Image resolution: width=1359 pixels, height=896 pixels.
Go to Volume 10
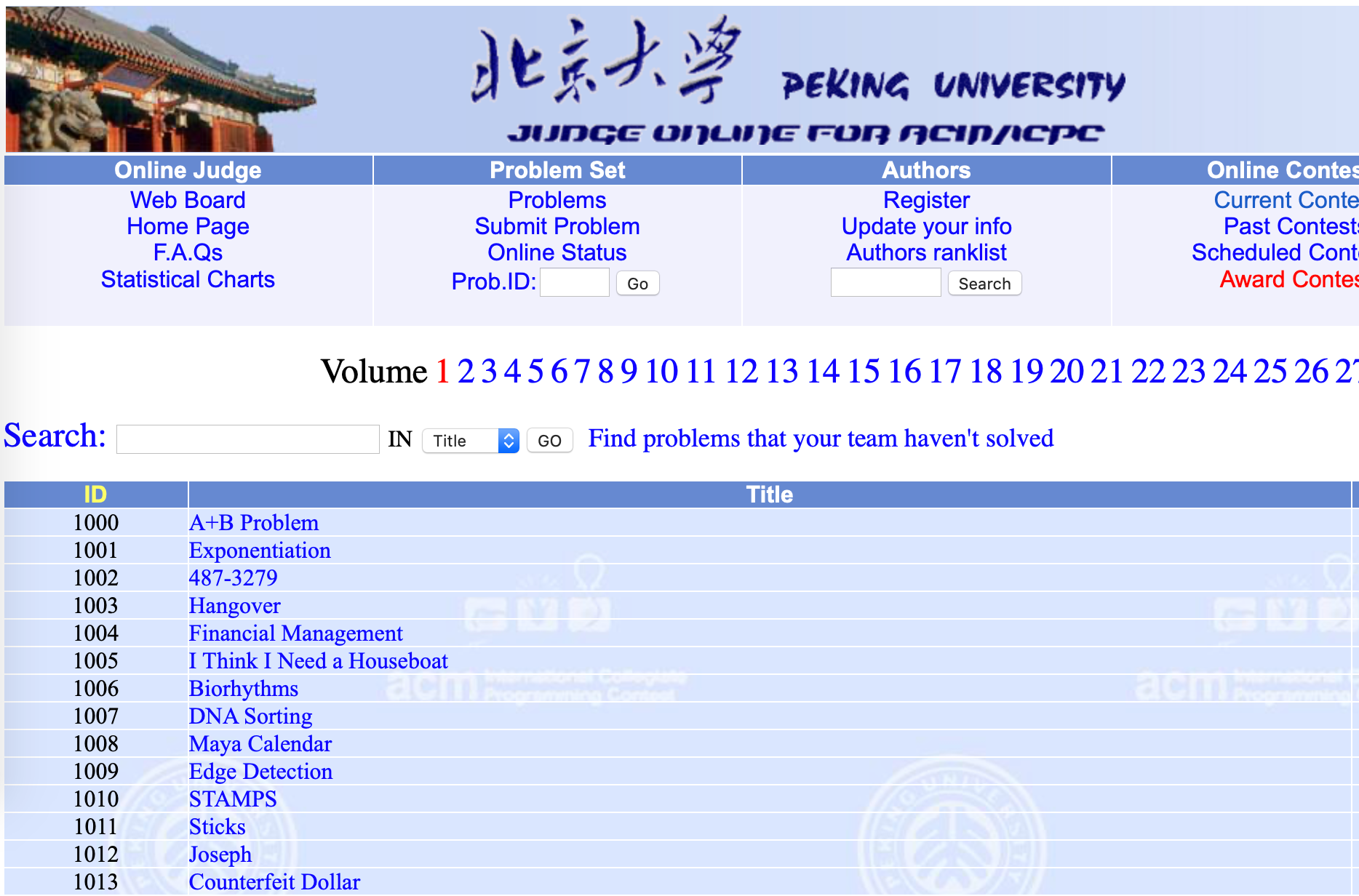tap(661, 372)
